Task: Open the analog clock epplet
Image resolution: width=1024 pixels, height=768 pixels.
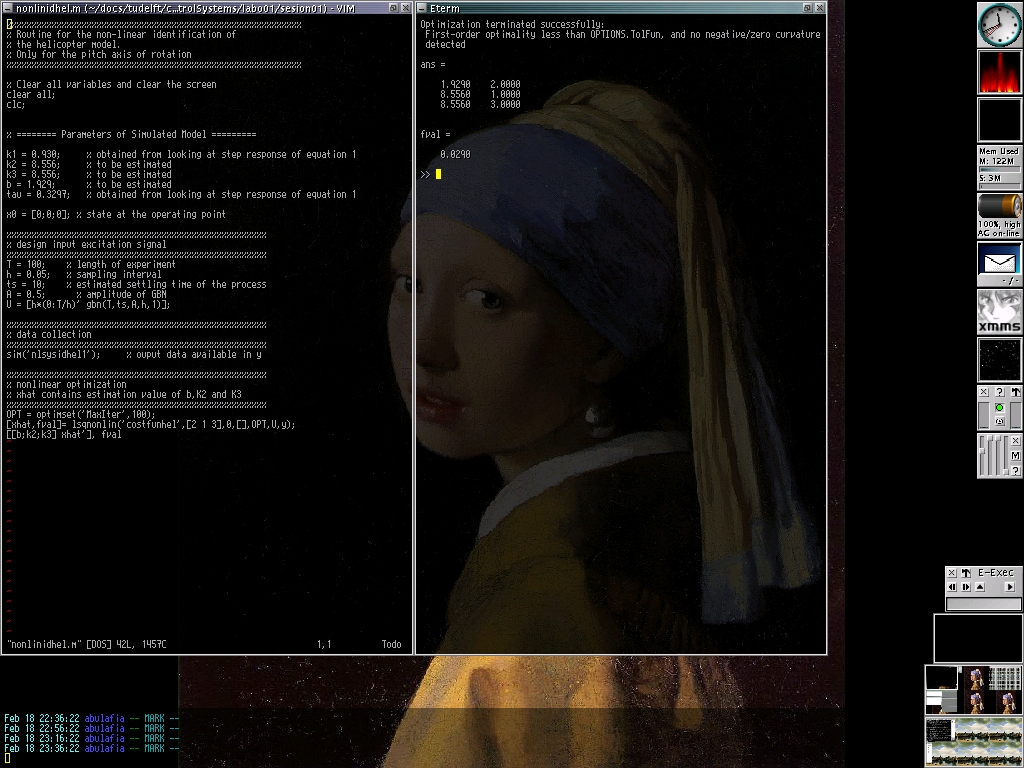Action: [999, 24]
